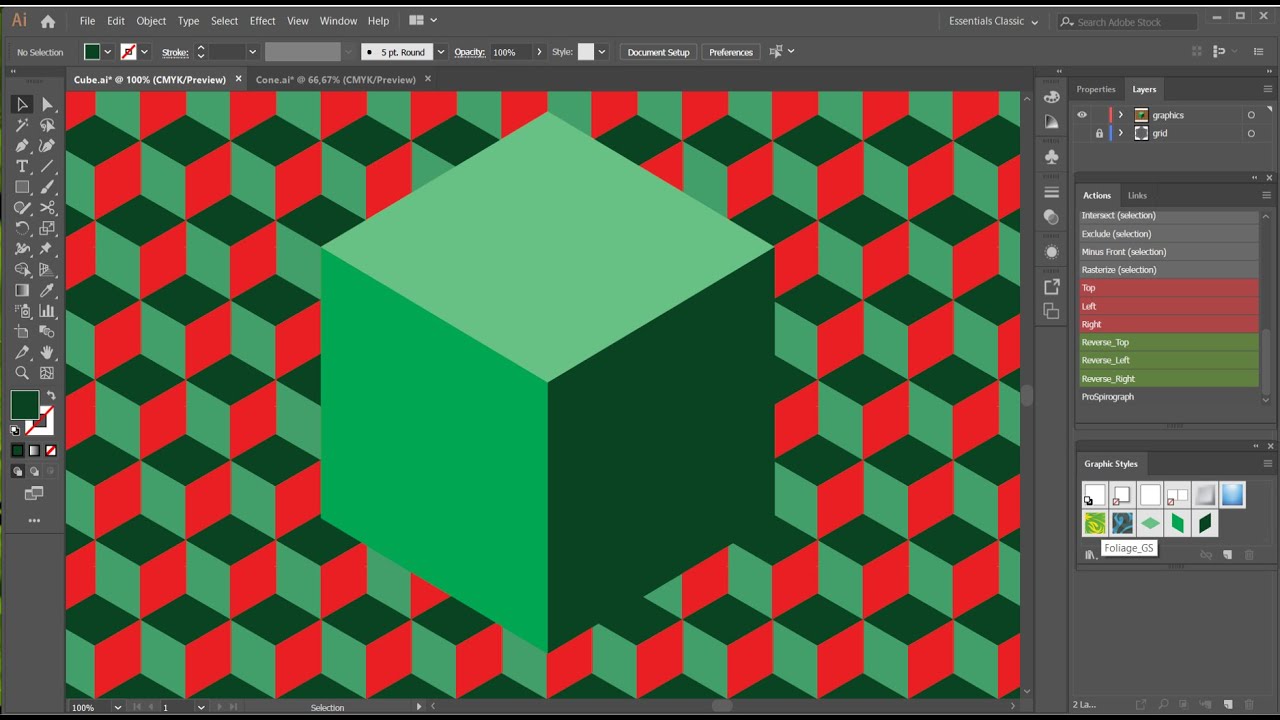Select the Rotate tool

[x=22, y=228]
